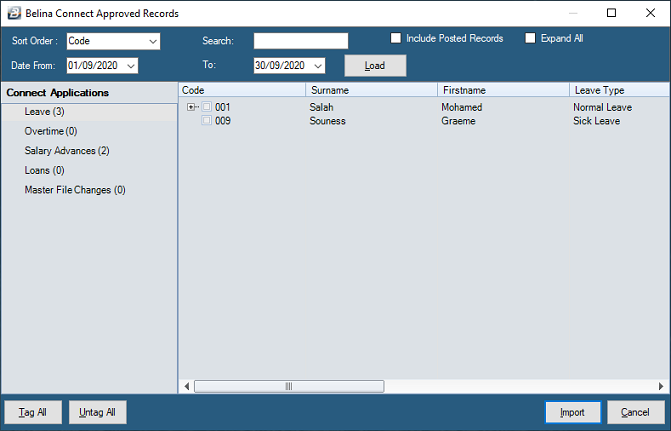Expand the tree node for record 001
Image resolution: width=671 pixels, height=431 pixels.
[191, 107]
